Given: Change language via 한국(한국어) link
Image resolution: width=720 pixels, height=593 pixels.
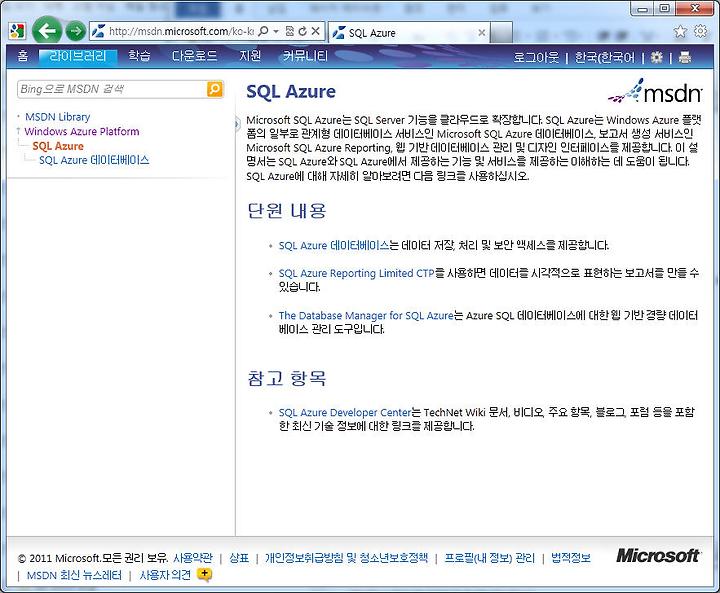Looking at the screenshot, I should pos(604,57).
